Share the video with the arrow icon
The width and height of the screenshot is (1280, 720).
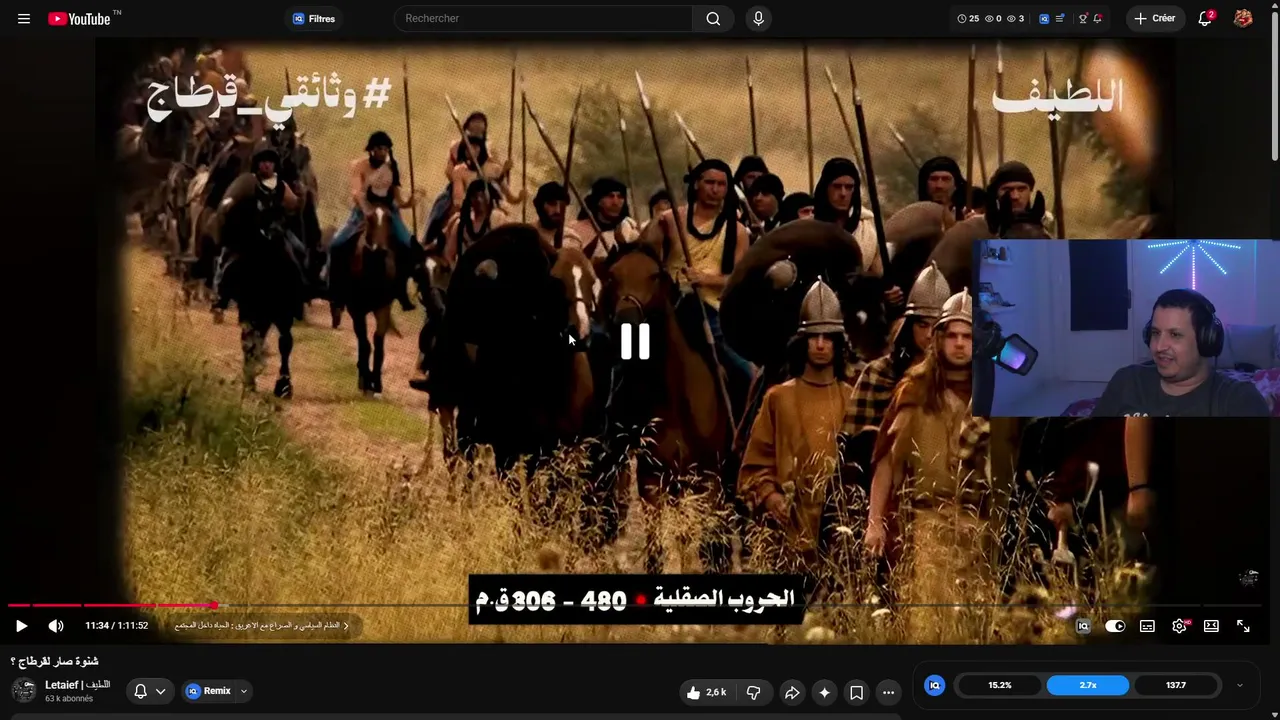coord(792,692)
